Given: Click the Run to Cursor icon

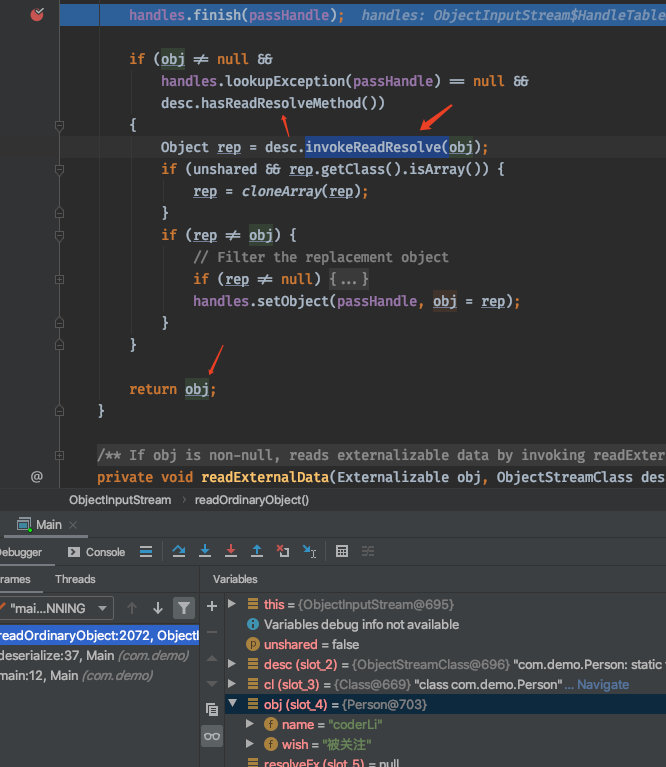Looking at the screenshot, I should pos(309,551).
